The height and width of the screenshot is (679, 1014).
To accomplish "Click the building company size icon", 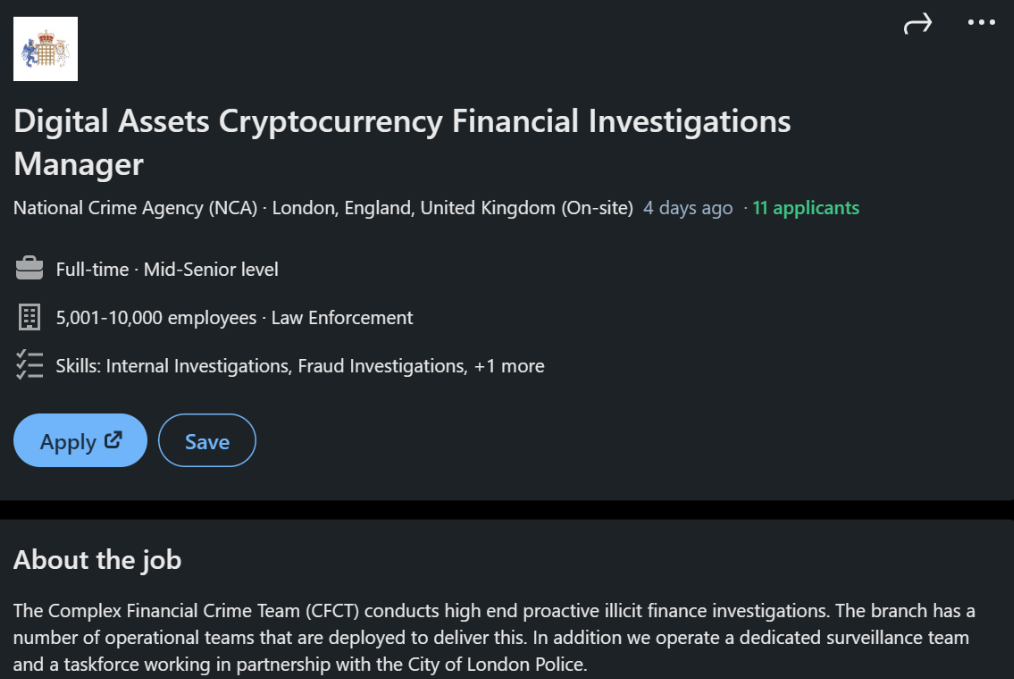I will [29, 318].
